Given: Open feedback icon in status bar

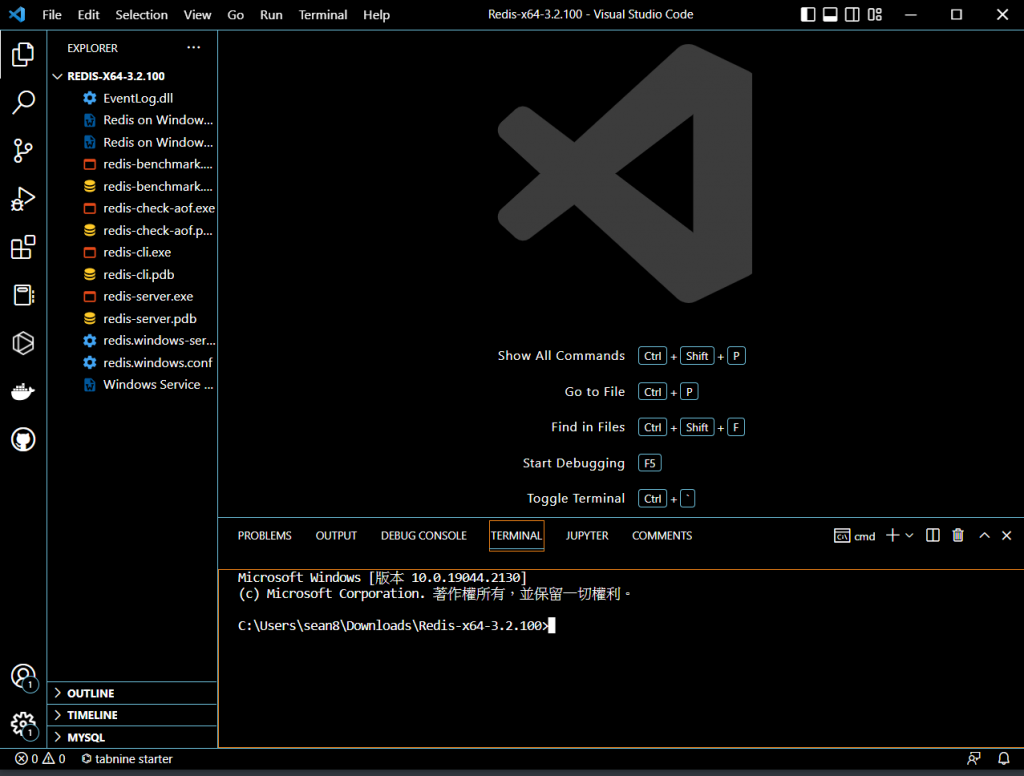Looking at the screenshot, I should click(974, 759).
